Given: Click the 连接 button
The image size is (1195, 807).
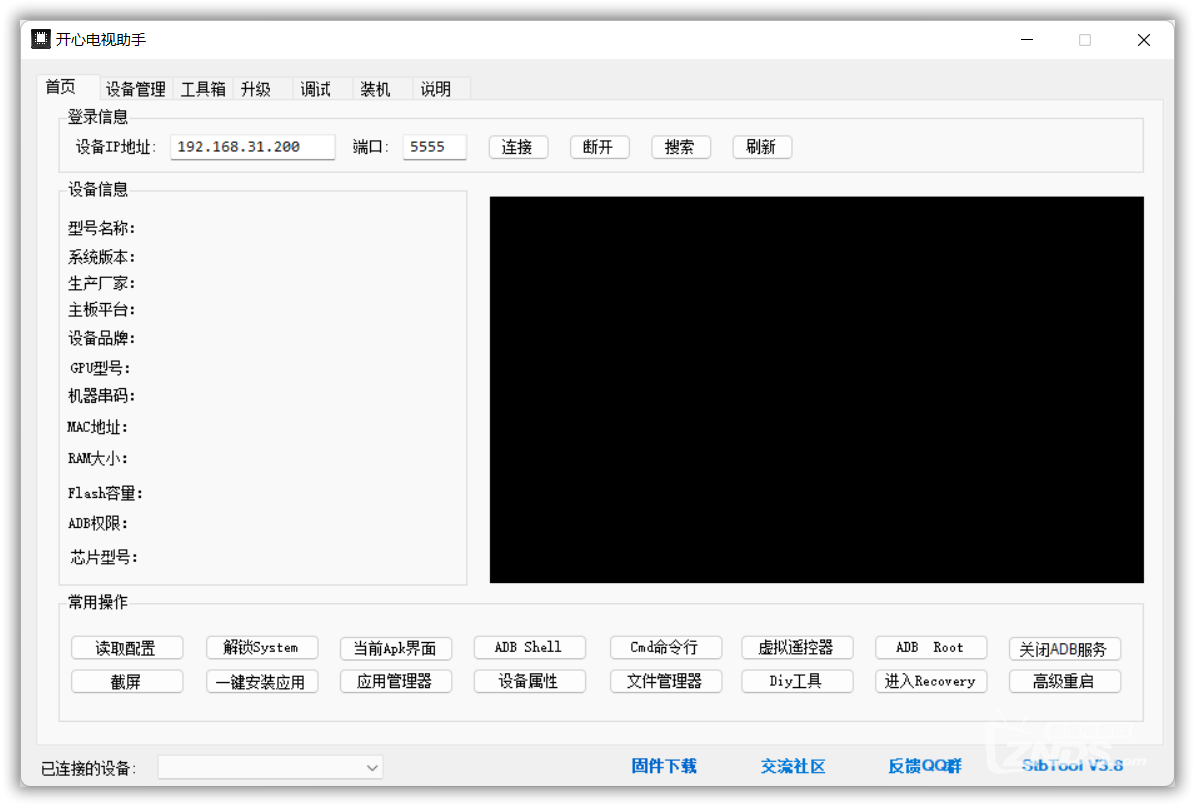Looking at the screenshot, I should (x=518, y=147).
